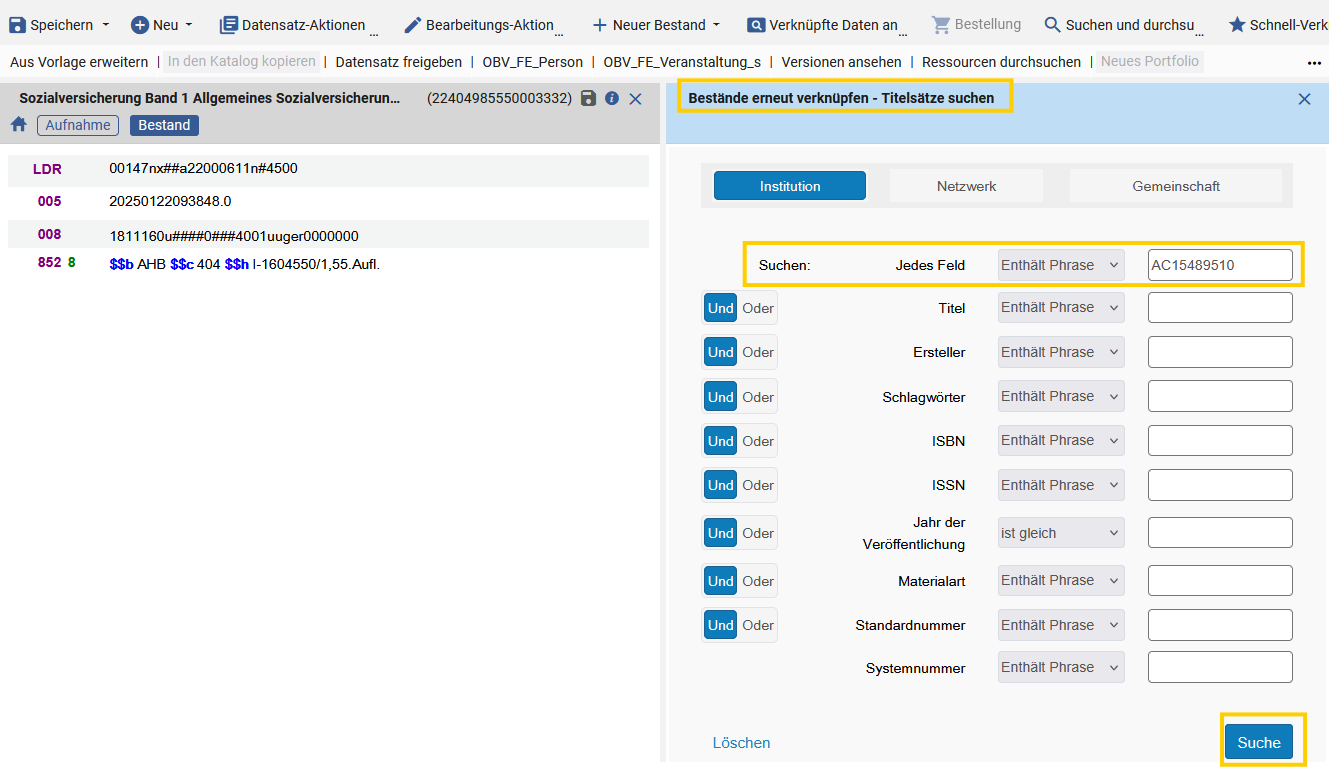Select Oder for the Materialart row
1329x767 pixels.
pyautogui.click(x=758, y=581)
